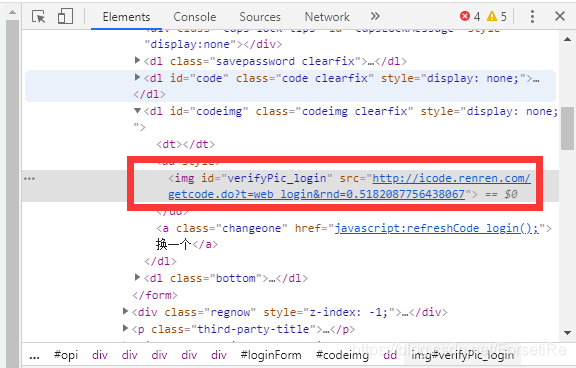Activate the inspect element picker icon

[39, 17]
